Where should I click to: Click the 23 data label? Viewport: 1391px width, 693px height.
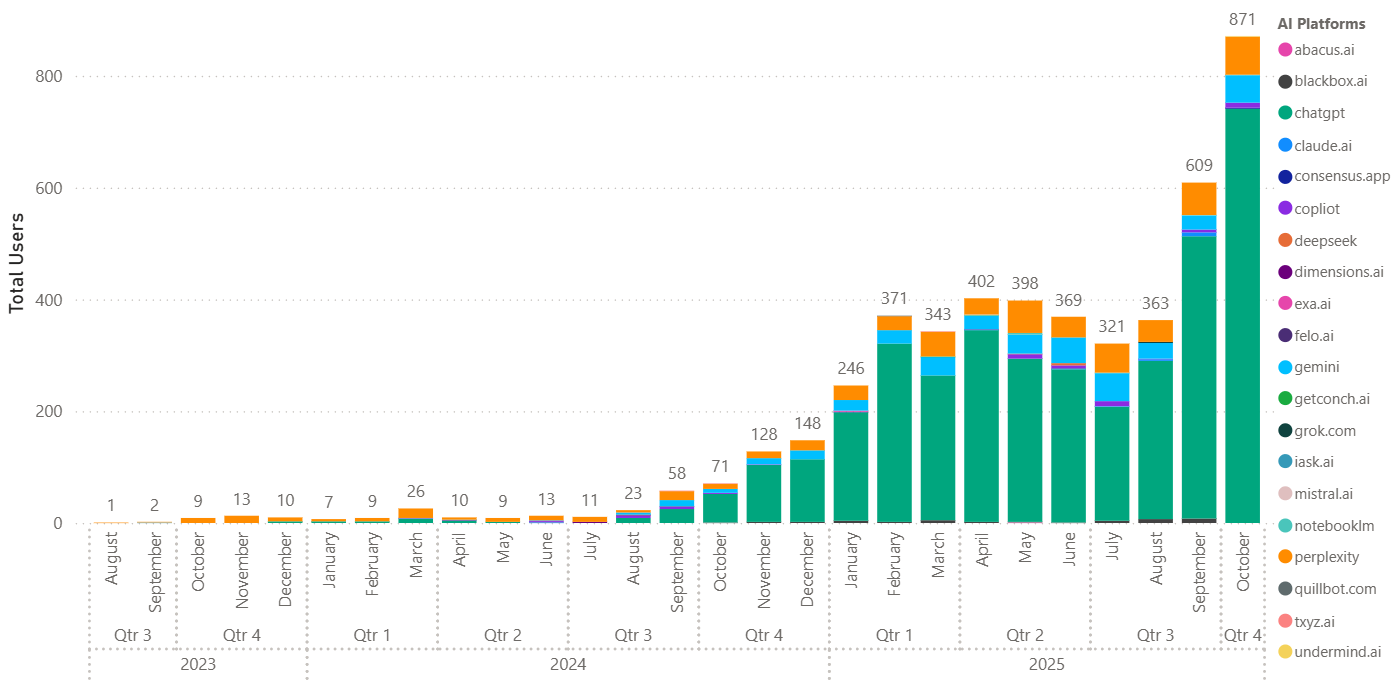coord(633,493)
